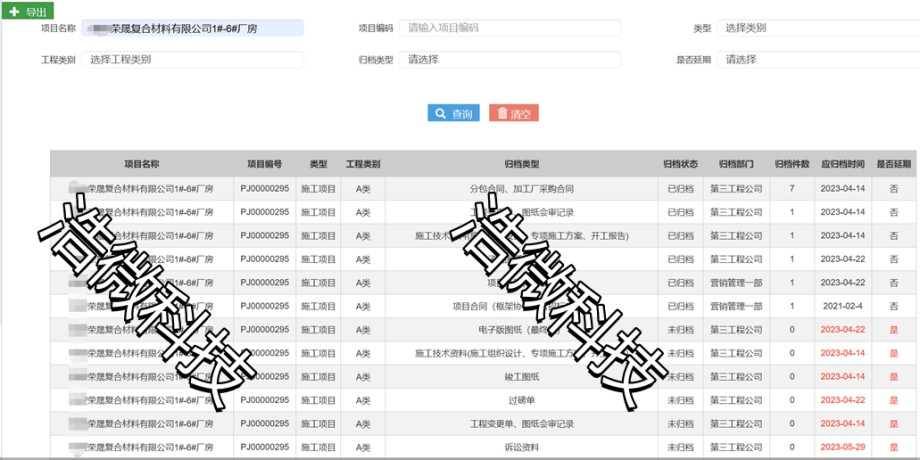The image size is (920, 460).
Task: Click A类 in the 竣工图纸 row
Action: (x=363, y=377)
